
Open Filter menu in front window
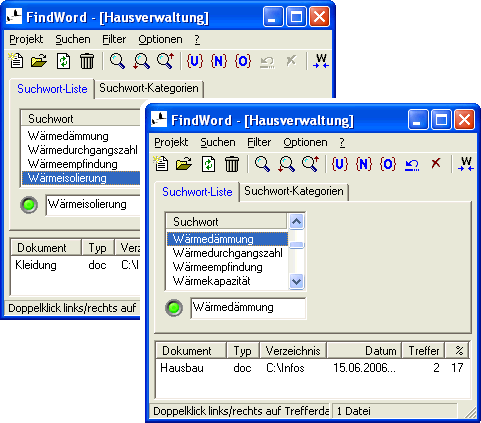(259, 142)
